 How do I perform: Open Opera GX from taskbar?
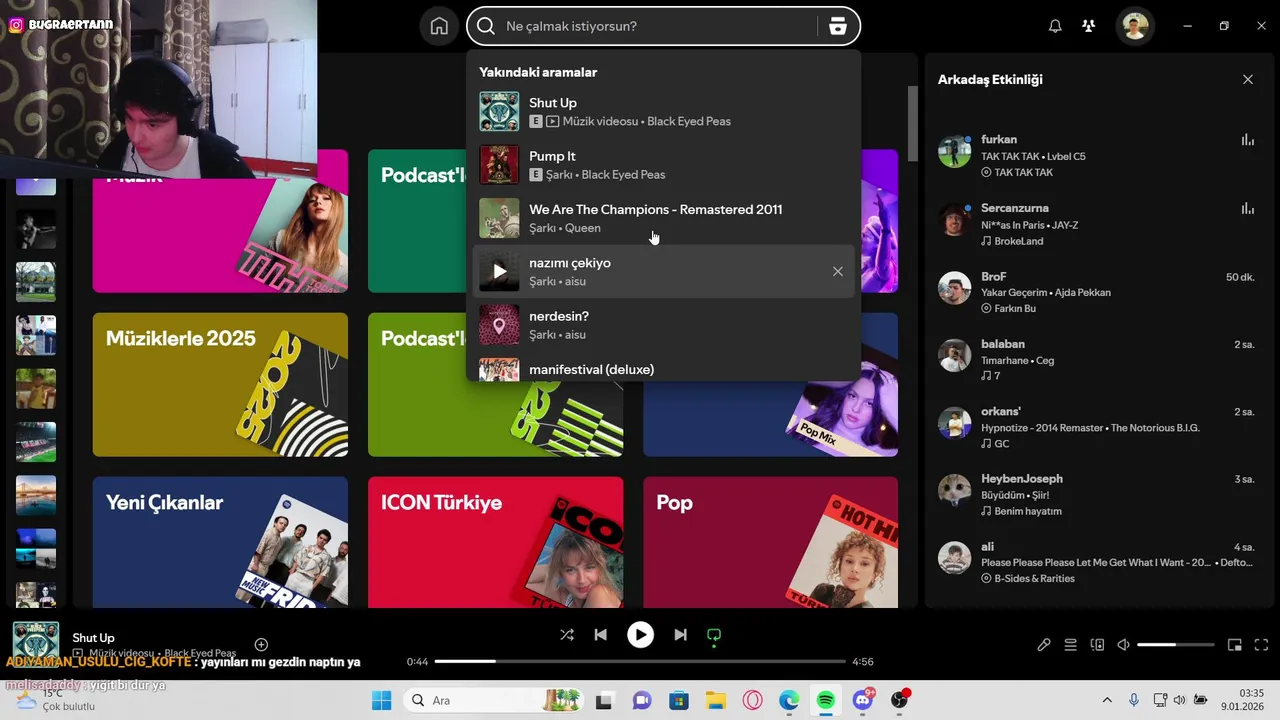click(752, 700)
